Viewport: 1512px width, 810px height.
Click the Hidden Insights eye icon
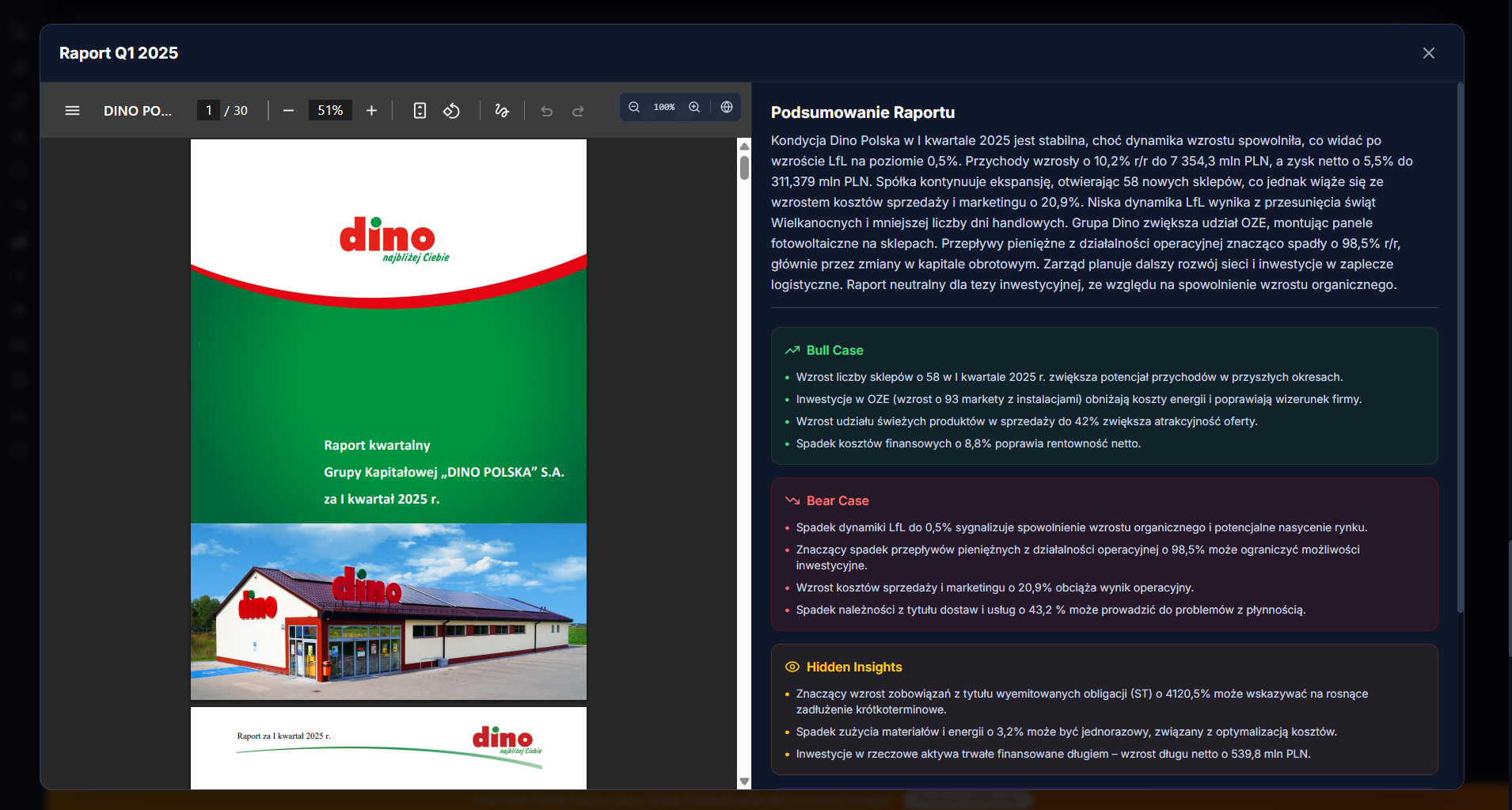tap(792, 667)
